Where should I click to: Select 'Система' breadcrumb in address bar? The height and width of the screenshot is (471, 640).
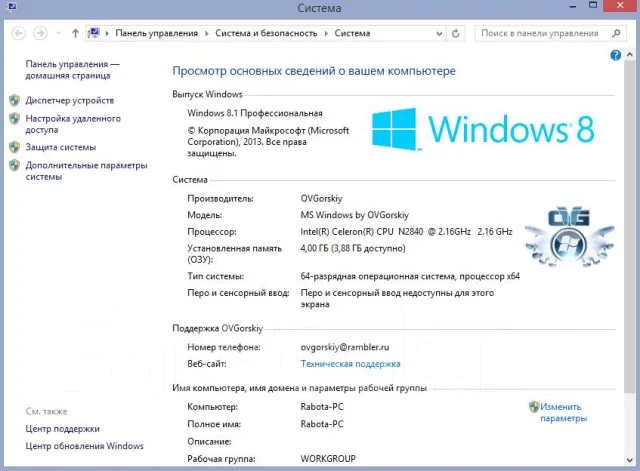pos(352,33)
